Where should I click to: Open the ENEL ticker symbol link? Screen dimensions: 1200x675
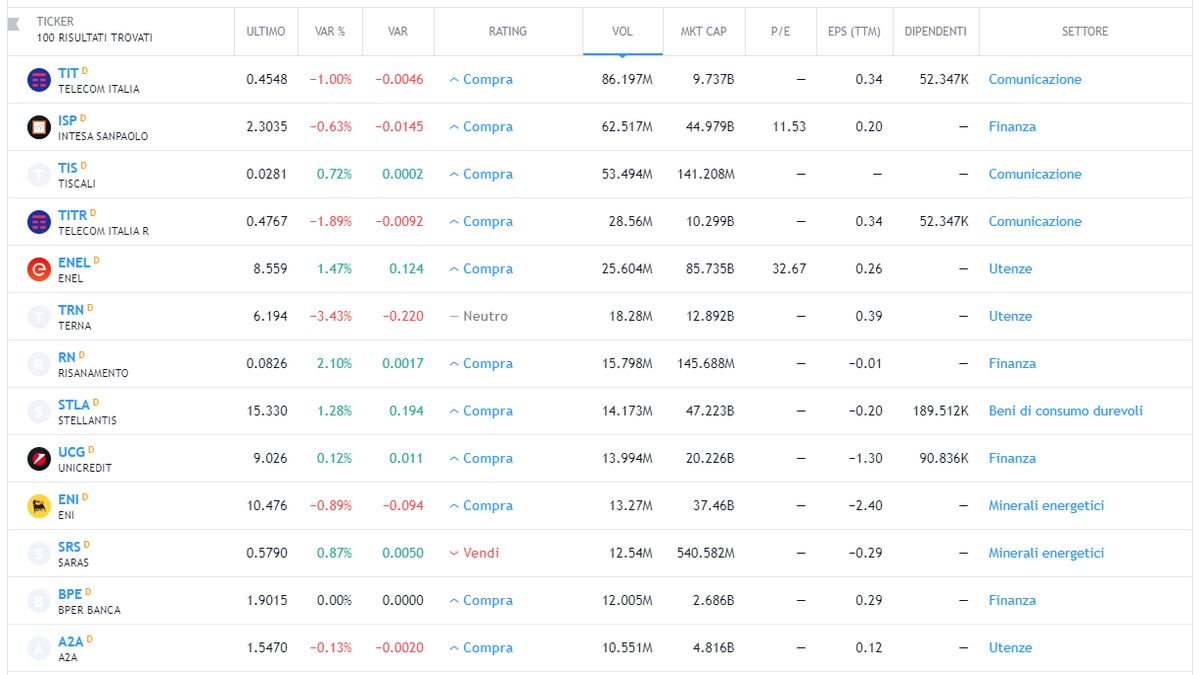[74, 263]
